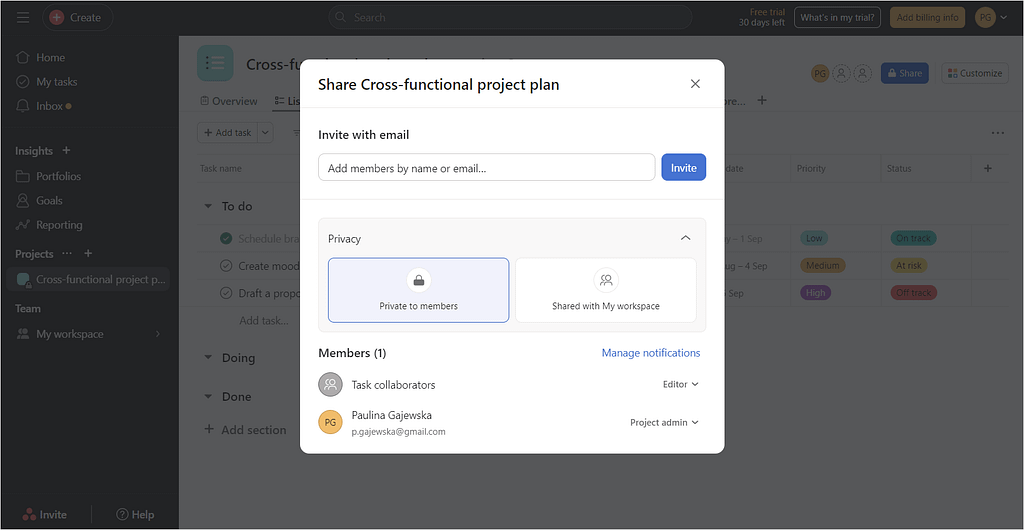
Task: Click plus to add column
Action: (x=987, y=168)
